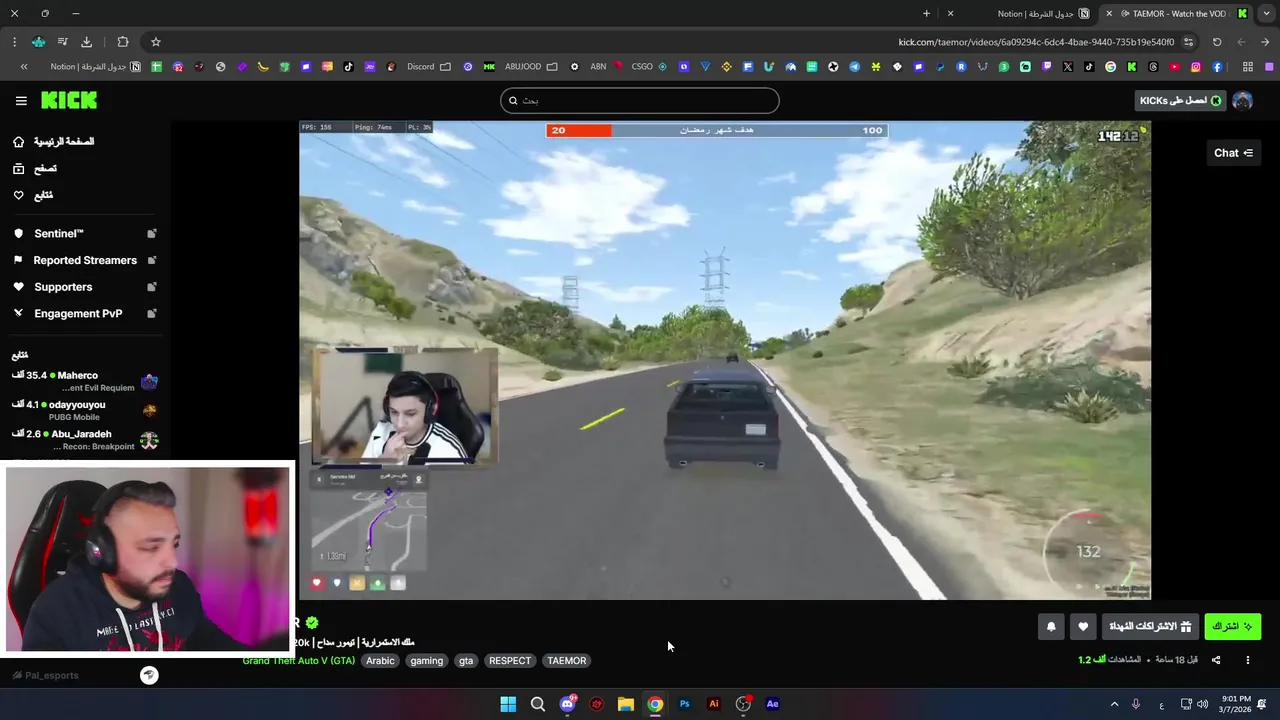Open the taskbar clock and date
Viewport: 1280px width, 720px height.
pyautogui.click(x=1236, y=704)
